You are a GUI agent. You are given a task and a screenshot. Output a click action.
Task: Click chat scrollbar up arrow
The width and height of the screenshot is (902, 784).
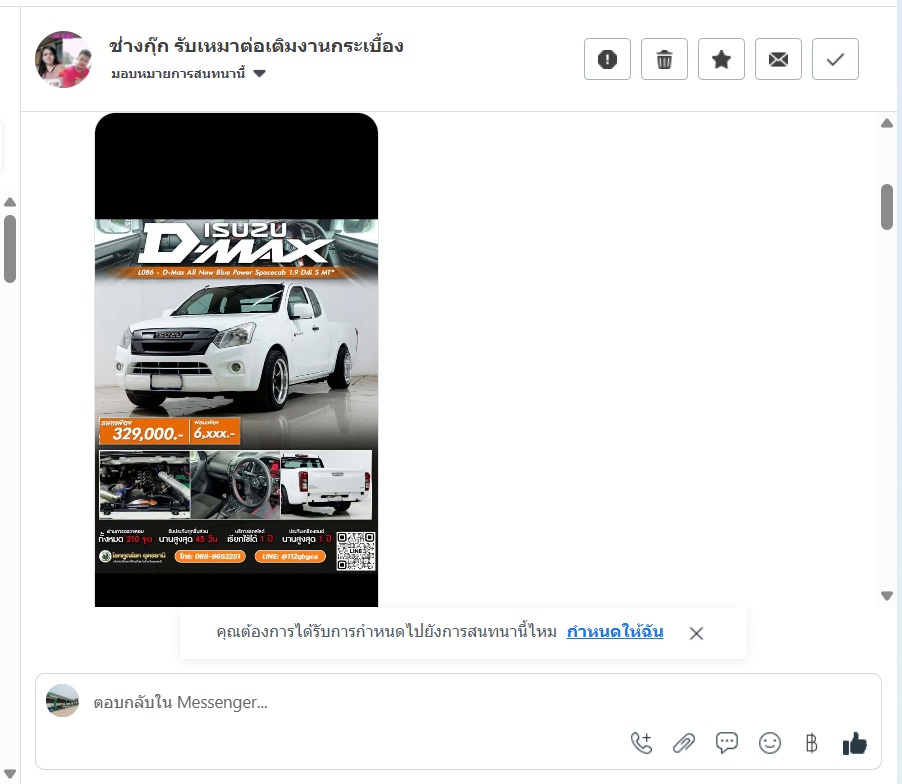tap(887, 123)
